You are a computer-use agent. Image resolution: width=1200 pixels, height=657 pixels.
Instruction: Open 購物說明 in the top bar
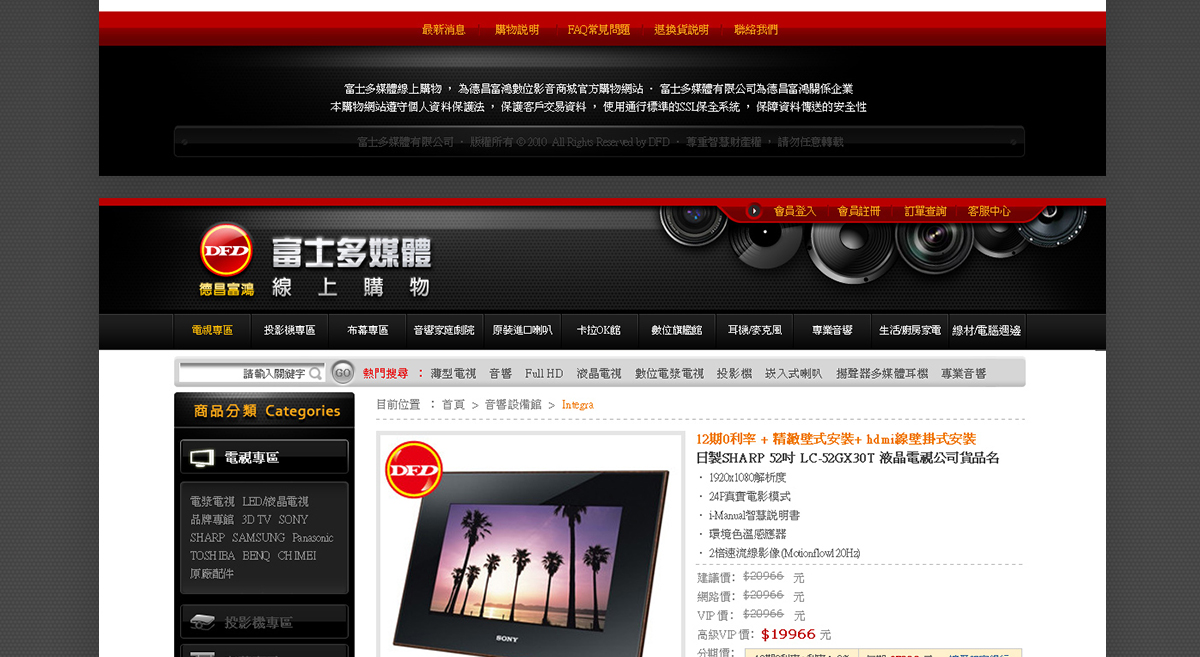click(x=517, y=30)
